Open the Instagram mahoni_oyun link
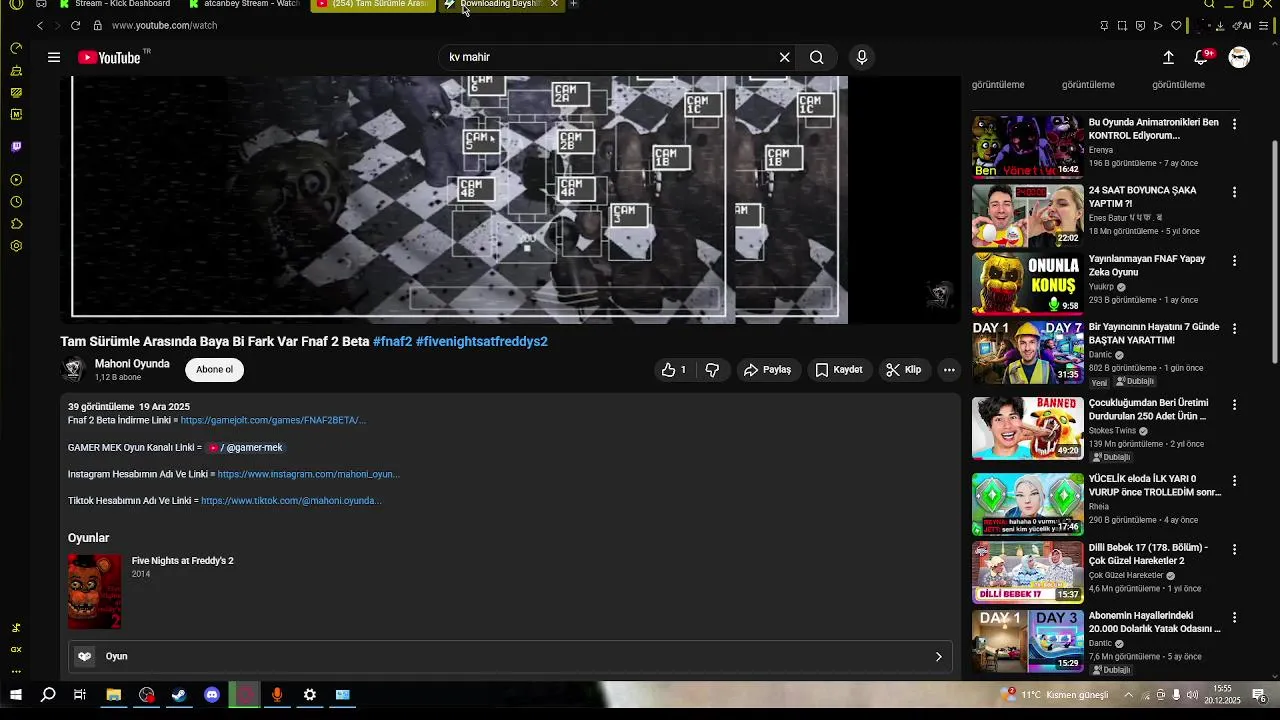The height and width of the screenshot is (720, 1280). [x=308, y=475]
